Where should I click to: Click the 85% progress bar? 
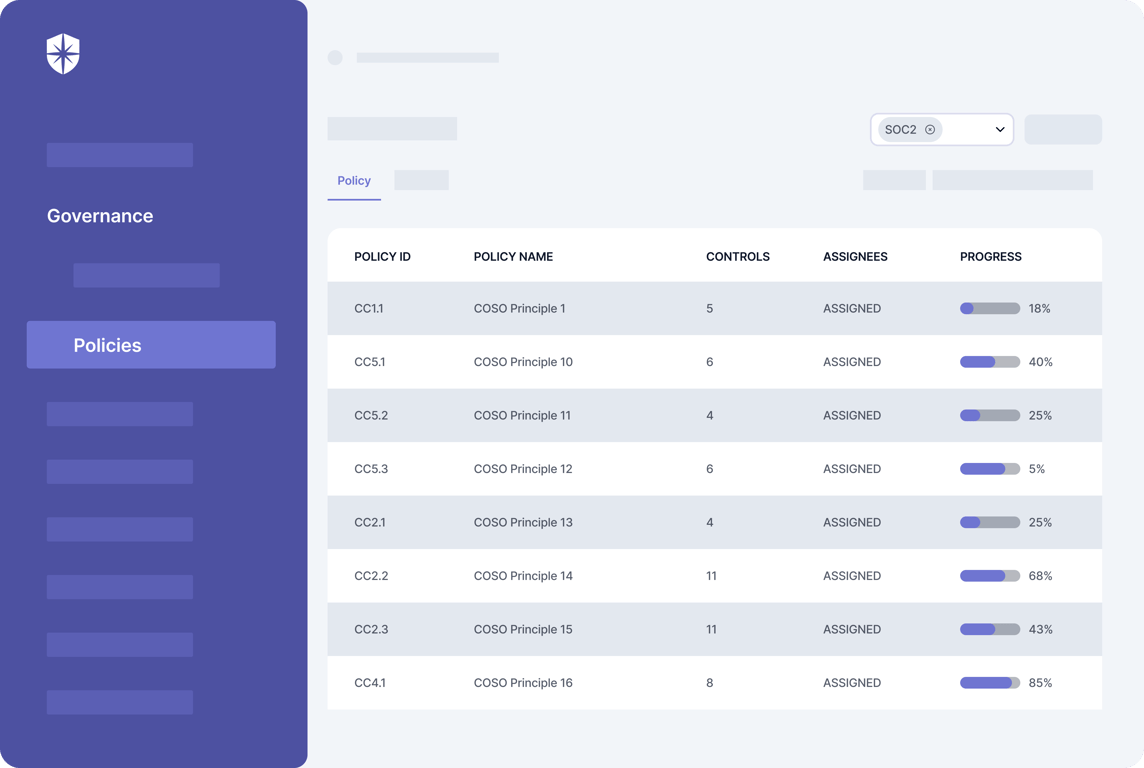pos(989,683)
